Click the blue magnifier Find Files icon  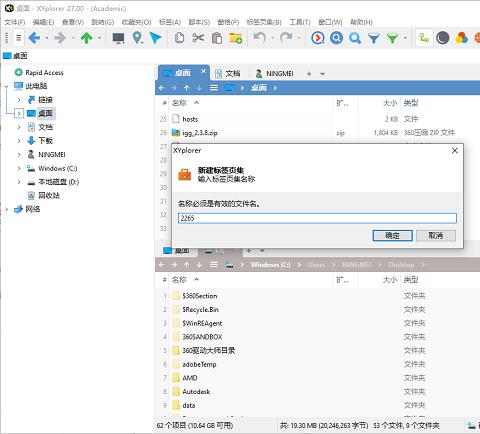point(355,38)
